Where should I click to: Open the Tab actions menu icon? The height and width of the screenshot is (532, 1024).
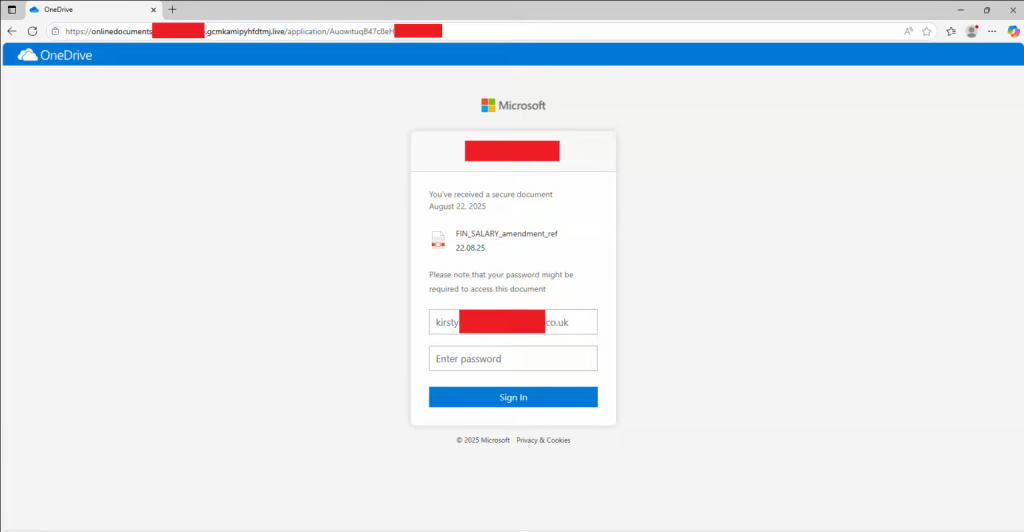point(12,9)
